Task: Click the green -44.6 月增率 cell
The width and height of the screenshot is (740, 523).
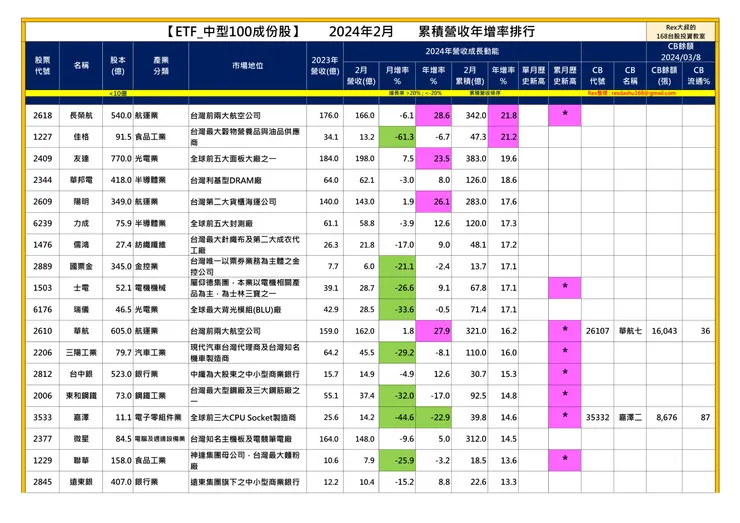Action: pyautogui.click(x=397, y=418)
